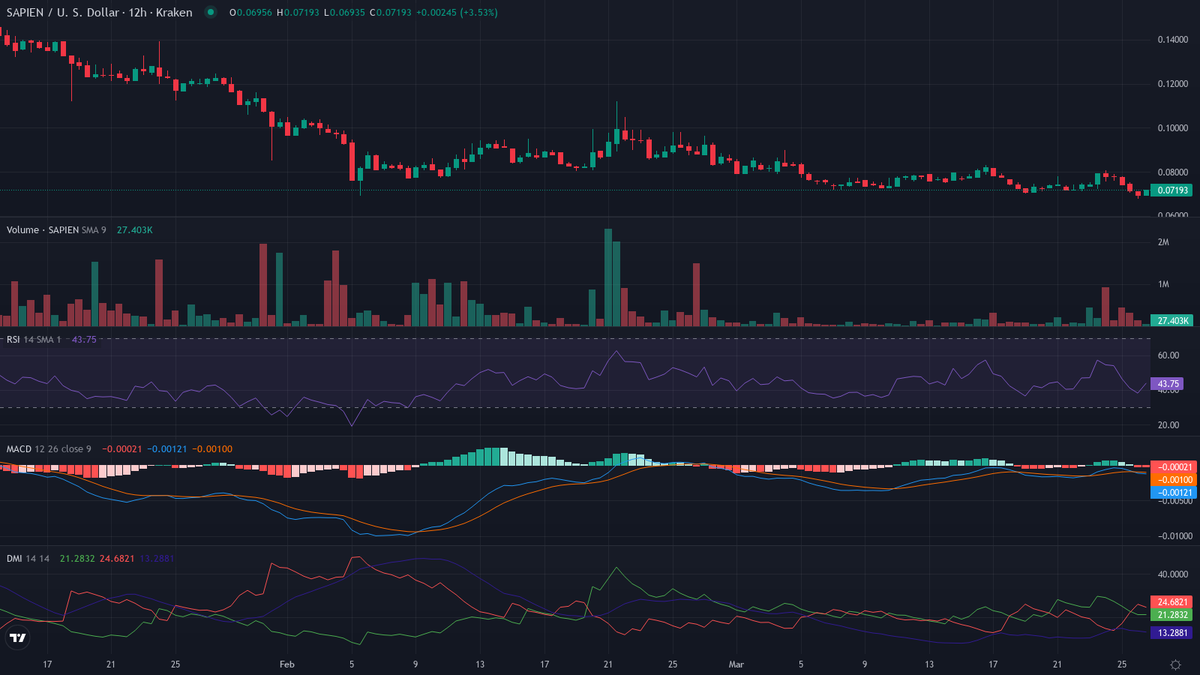Select the DMI 14 14 legend title
This screenshot has height=675, width=1200.
tap(30, 559)
